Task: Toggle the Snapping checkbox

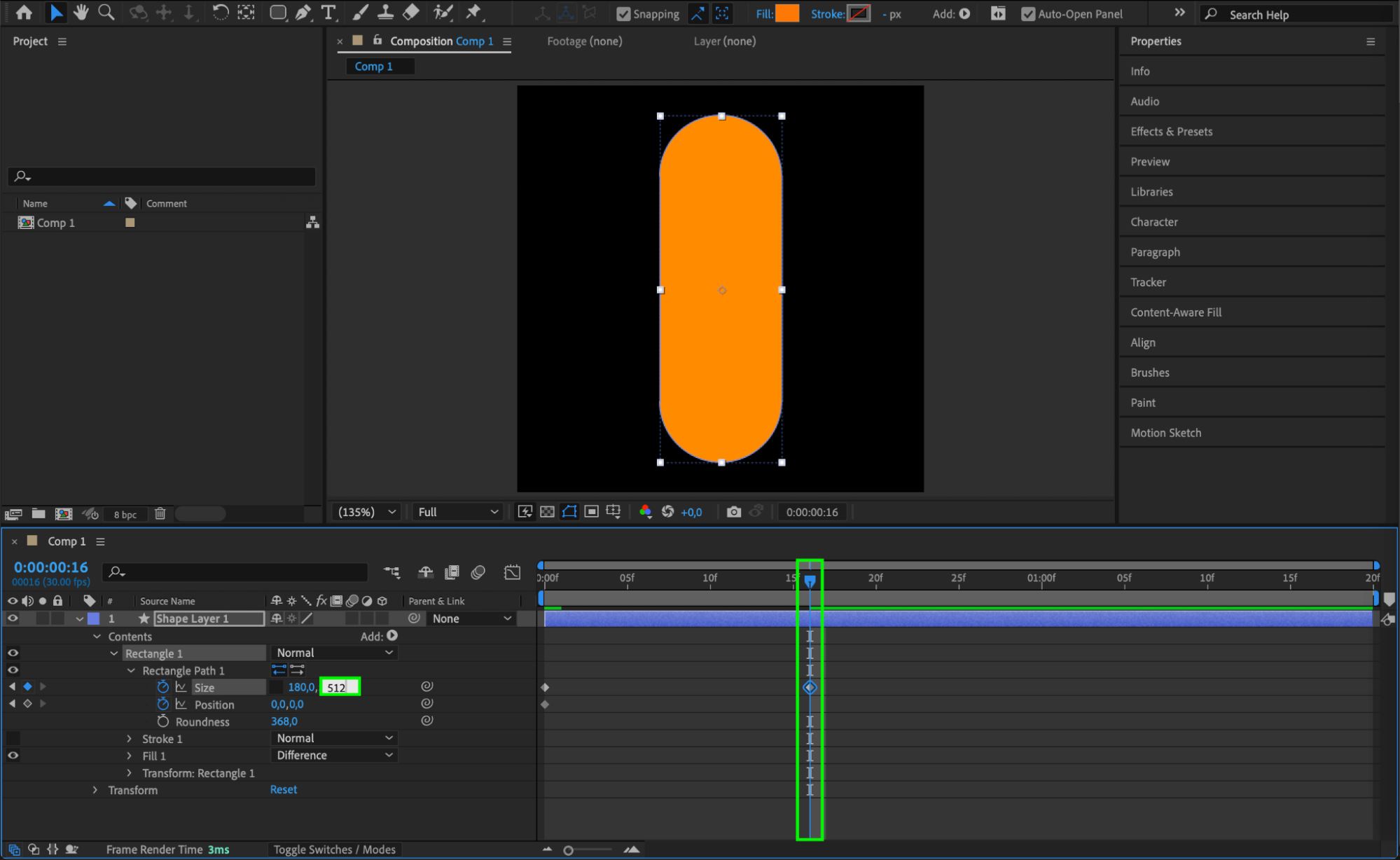Action: (623, 14)
